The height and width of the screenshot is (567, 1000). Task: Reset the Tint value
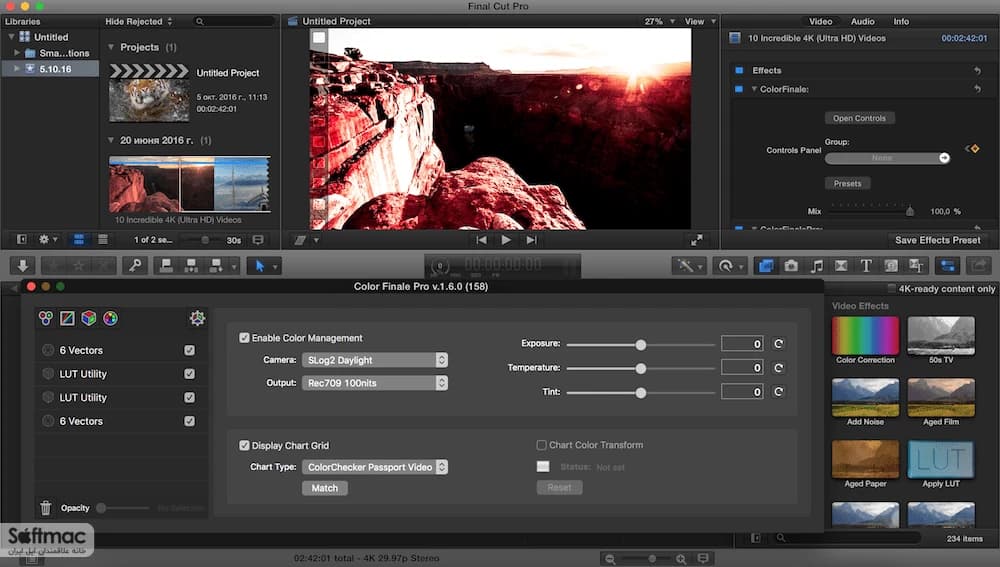click(x=778, y=392)
